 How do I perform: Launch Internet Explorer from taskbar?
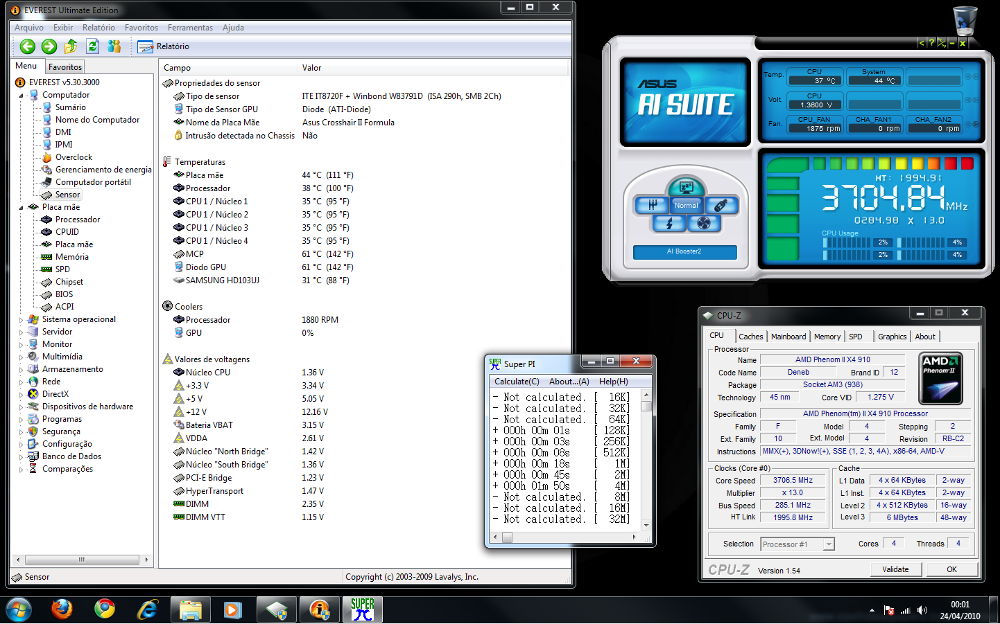(147, 609)
